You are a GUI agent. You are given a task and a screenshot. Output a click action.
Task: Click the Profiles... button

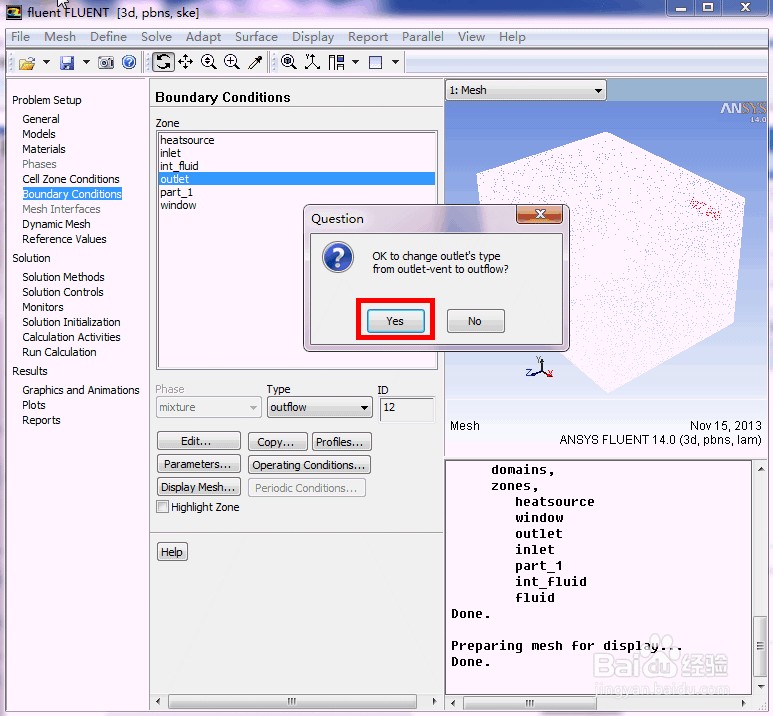[342, 442]
